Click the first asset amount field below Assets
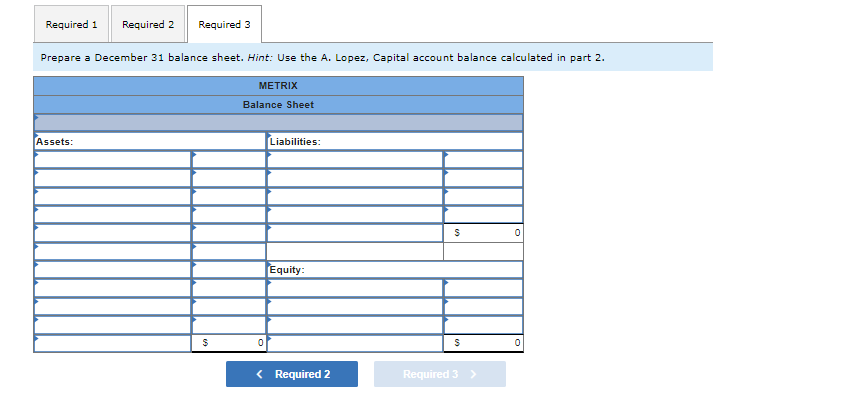Viewport: 854px width, 393px height. pos(228,159)
